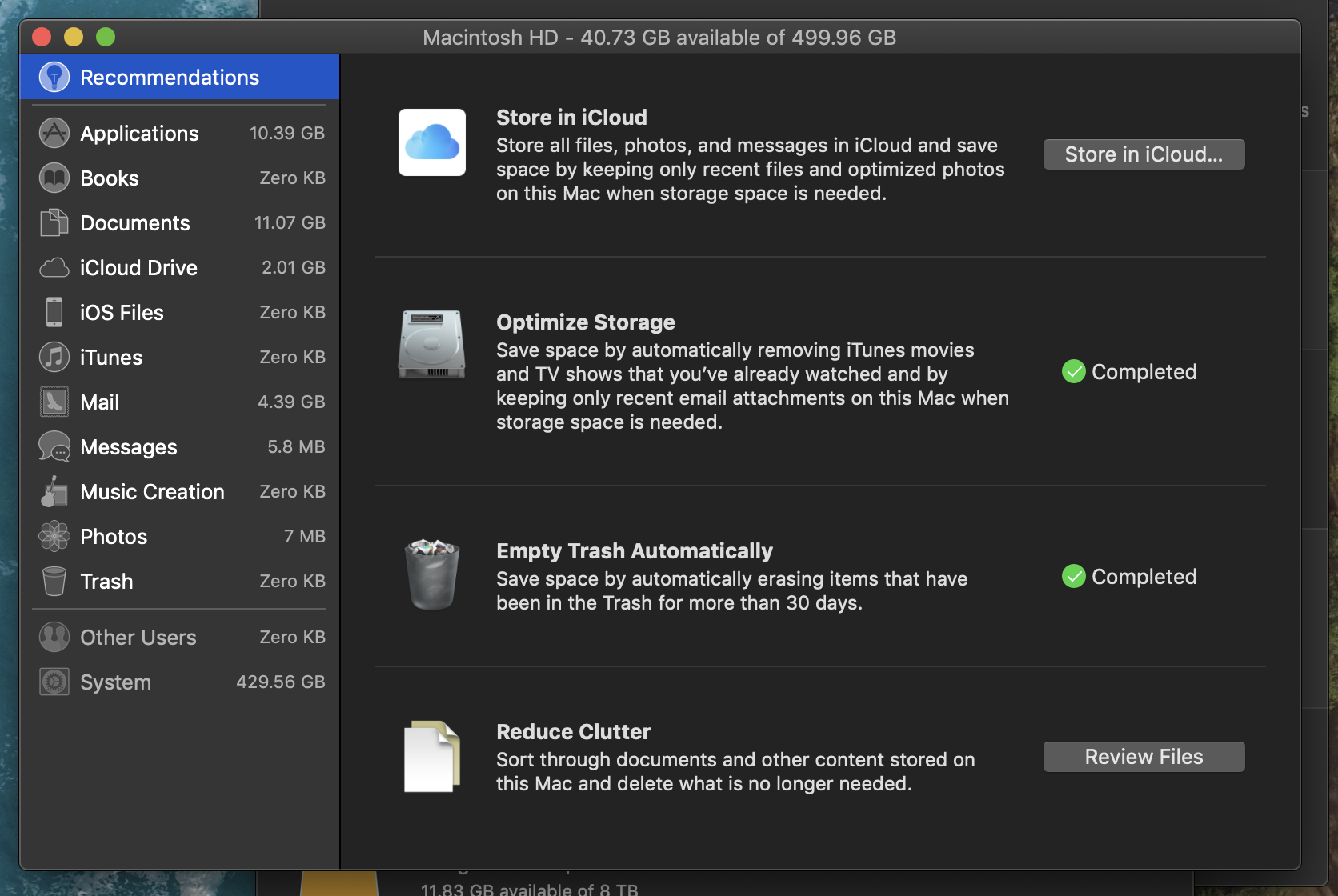Select Recommendations in the sidebar
1338x896 pixels.
coord(179,78)
